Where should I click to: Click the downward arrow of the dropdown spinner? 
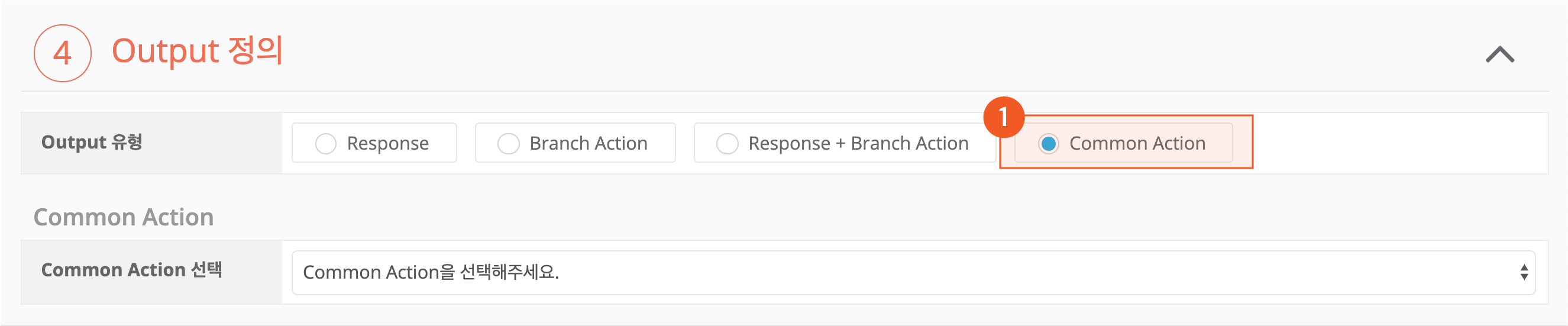coord(1524,277)
